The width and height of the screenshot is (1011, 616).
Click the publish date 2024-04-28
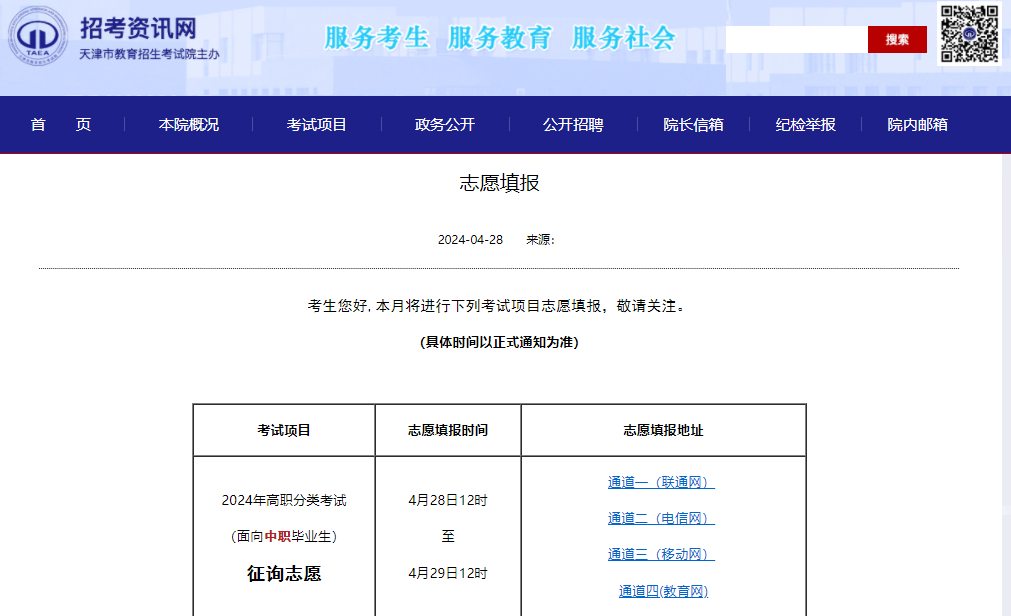coord(470,240)
